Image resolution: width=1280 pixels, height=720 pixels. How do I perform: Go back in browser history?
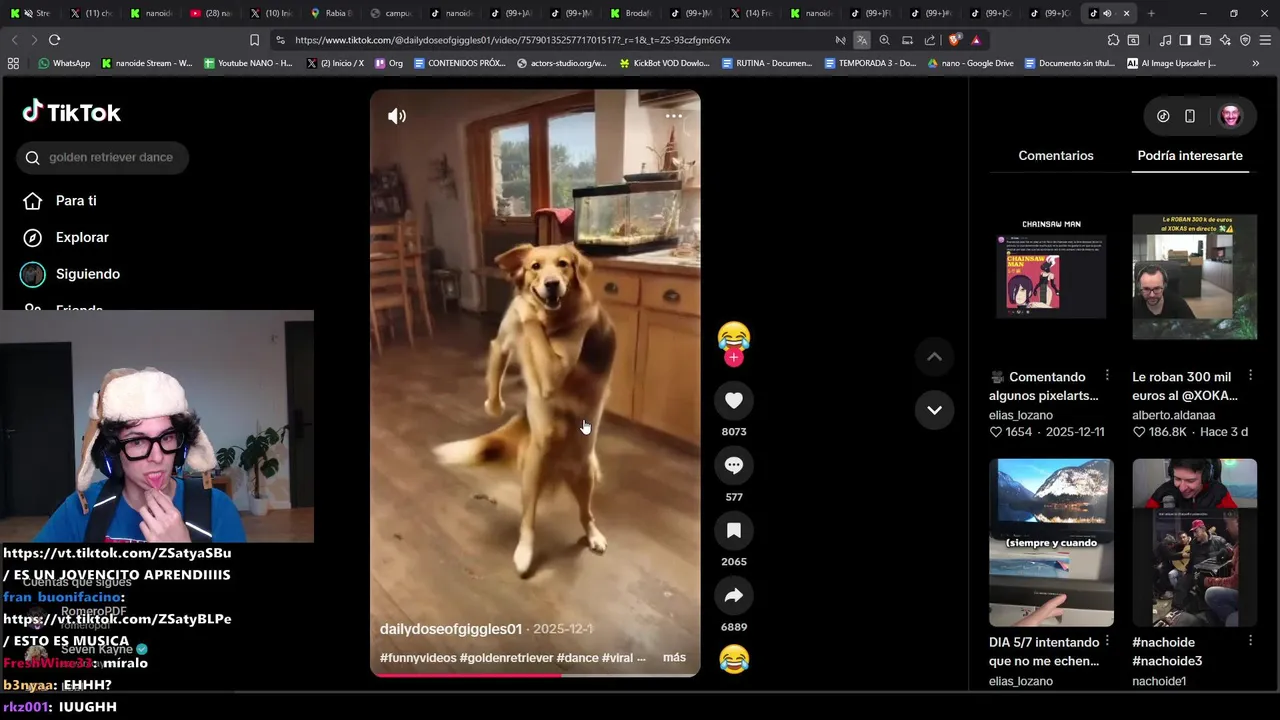click(14, 40)
